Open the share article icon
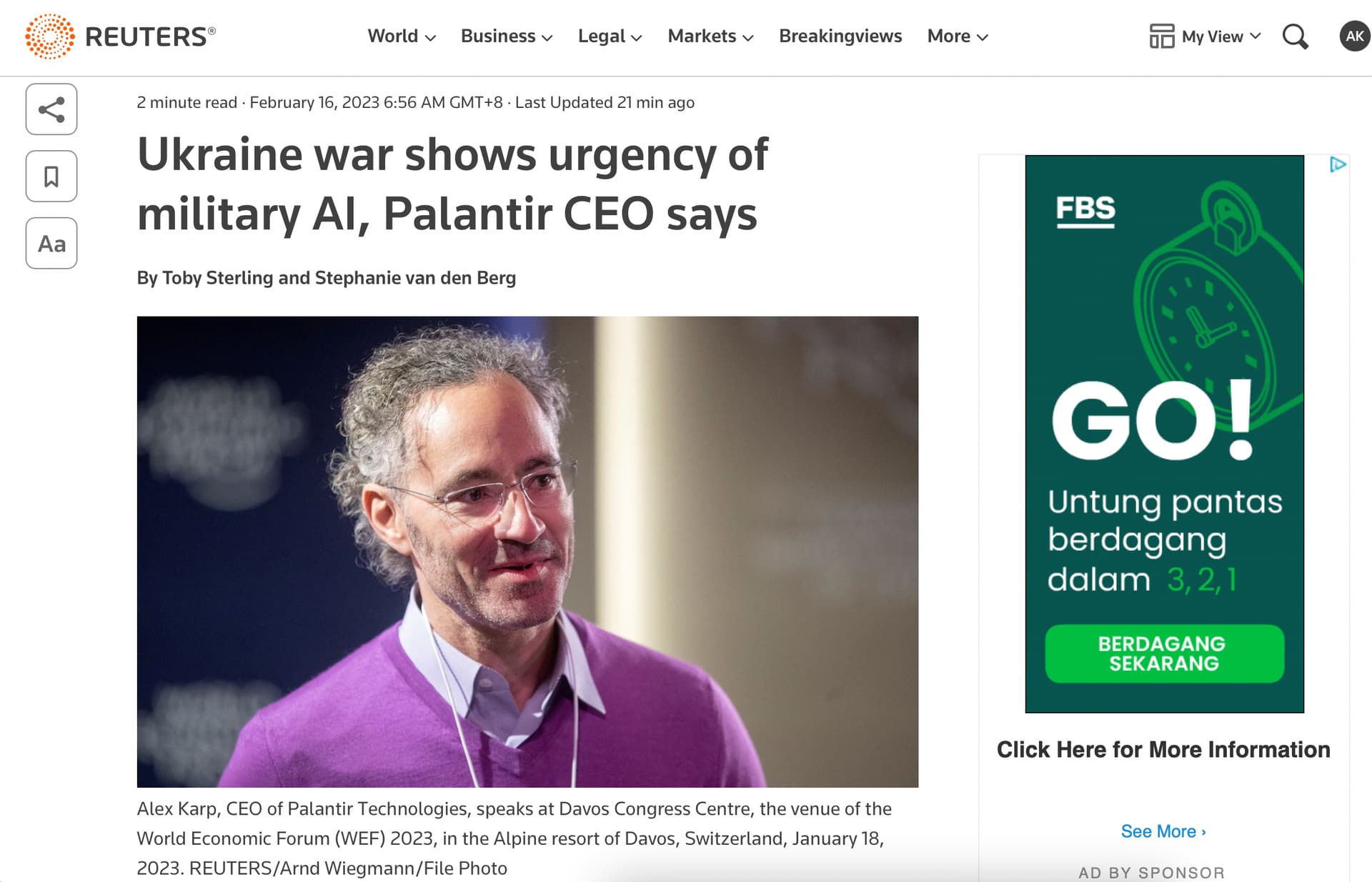The width and height of the screenshot is (1372, 882). click(x=51, y=109)
